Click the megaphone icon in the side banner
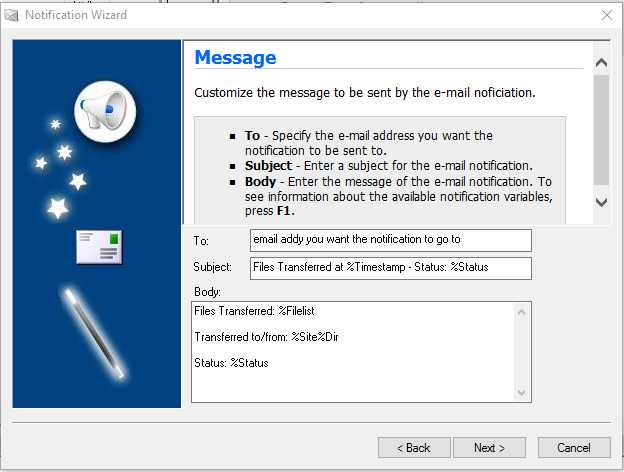Viewport: 624px width, 472px height. pyautogui.click(x=105, y=111)
